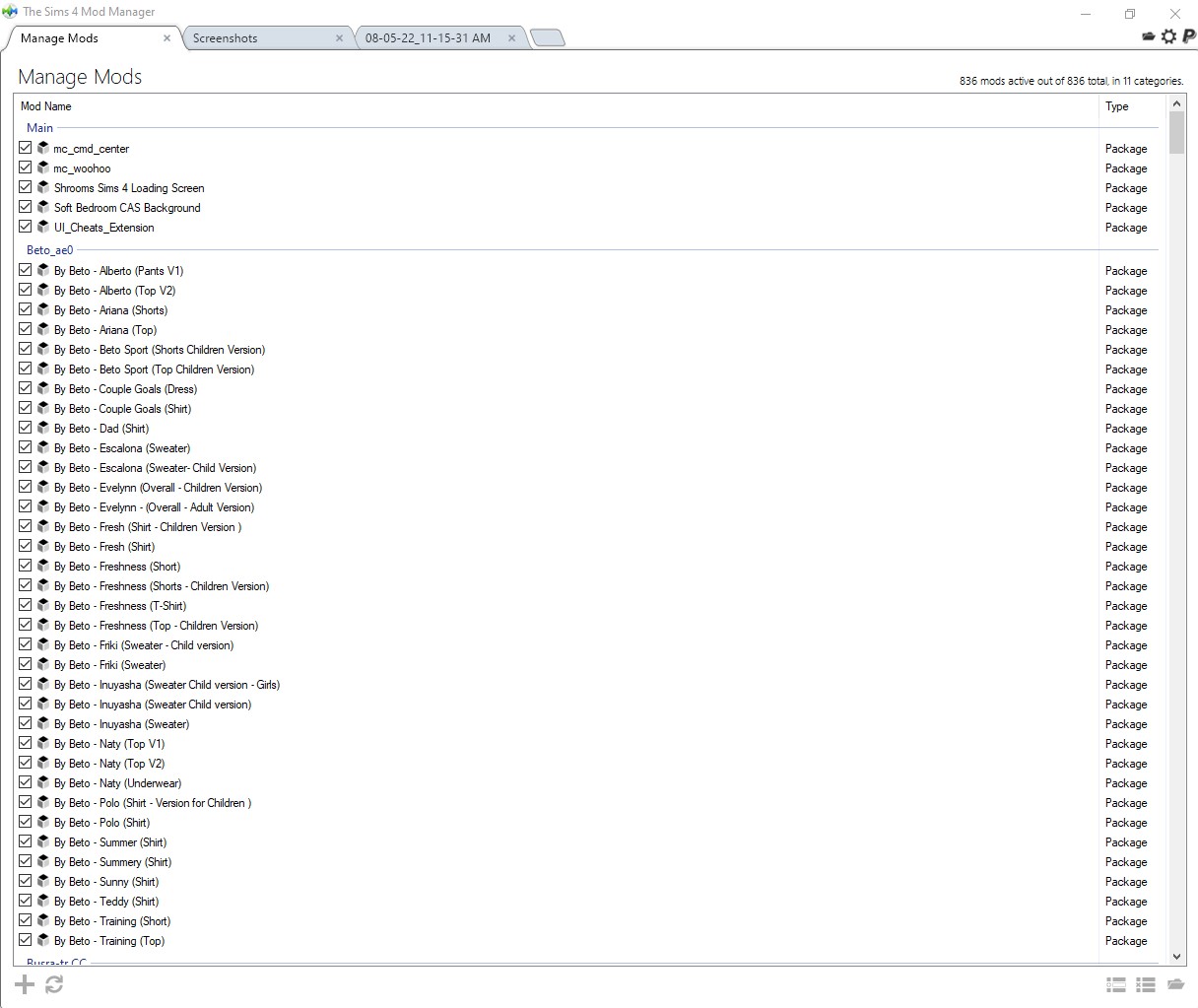Click the plus icon to add mod
Screen dimensions: 1198x1008
tap(25, 984)
